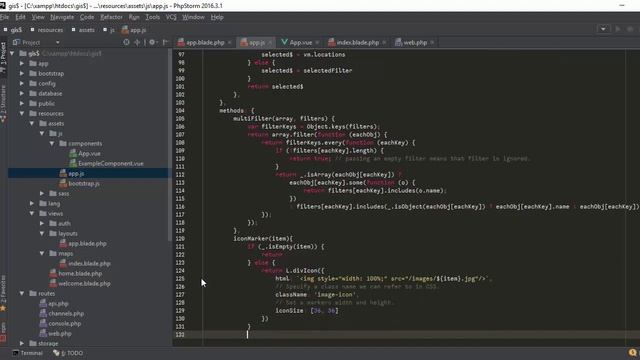Open the Navigate menu

tap(62, 17)
